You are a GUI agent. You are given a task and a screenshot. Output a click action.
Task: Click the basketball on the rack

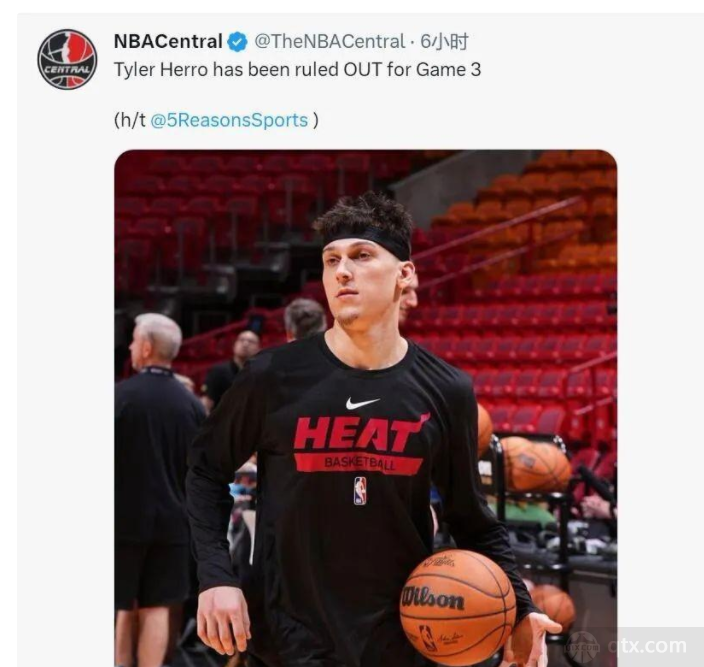click(x=536, y=464)
